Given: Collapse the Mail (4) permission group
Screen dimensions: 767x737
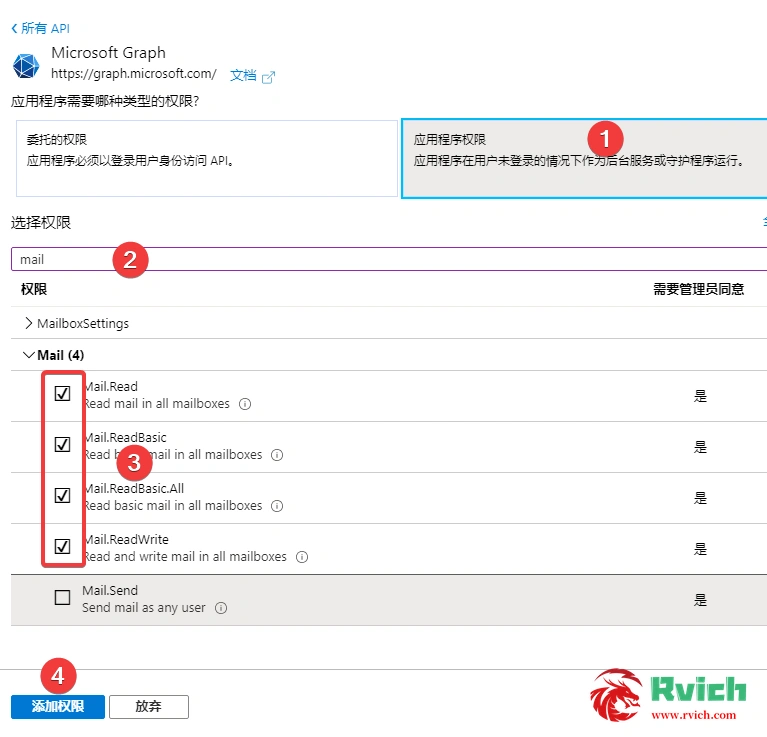Looking at the screenshot, I should coord(28,355).
